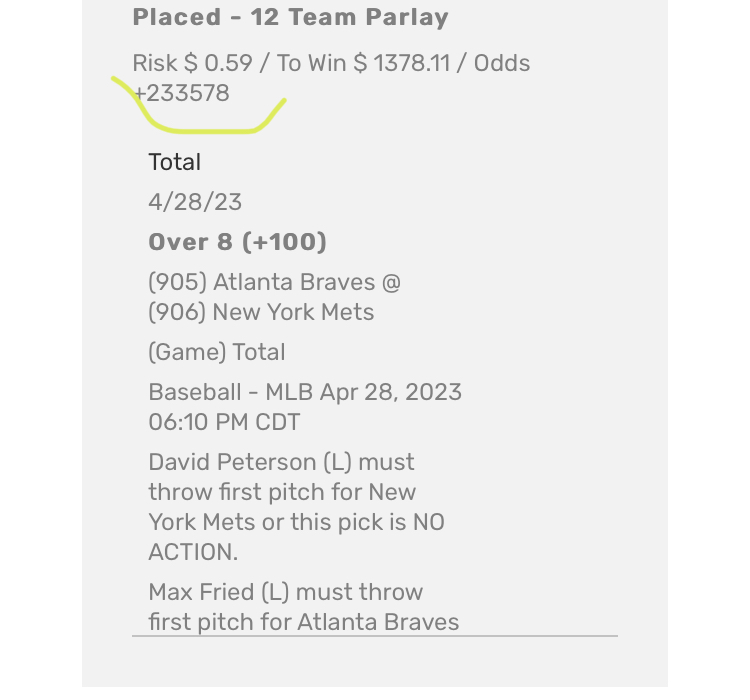The height and width of the screenshot is (700, 750).
Task: Select the 'Max Fried (L) must throw' line
Action: (x=285, y=592)
